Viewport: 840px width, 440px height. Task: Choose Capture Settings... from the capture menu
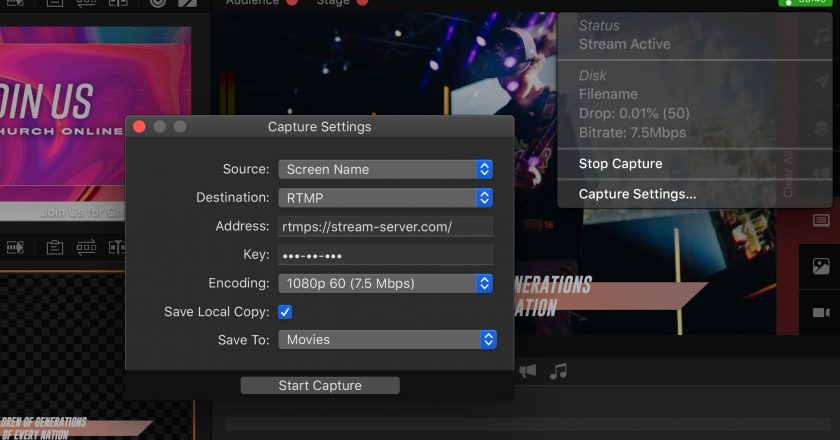tap(638, 194)
